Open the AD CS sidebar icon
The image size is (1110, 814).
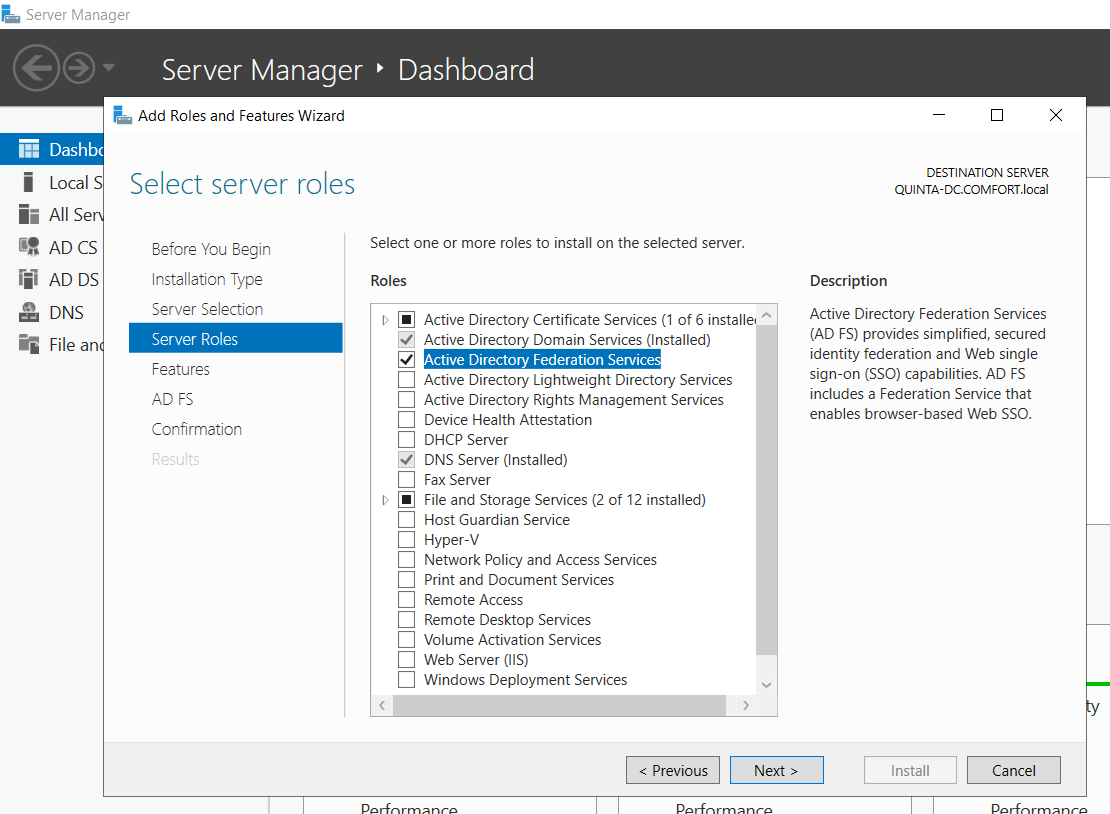[x=29, y=247]
